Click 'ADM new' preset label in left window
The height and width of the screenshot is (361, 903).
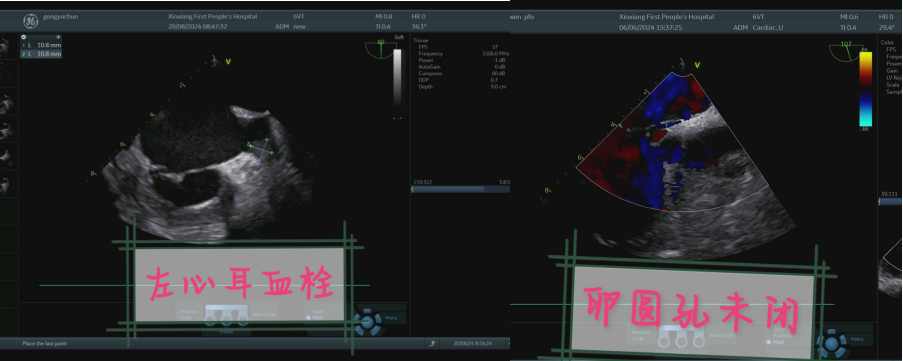pos(290,26)
